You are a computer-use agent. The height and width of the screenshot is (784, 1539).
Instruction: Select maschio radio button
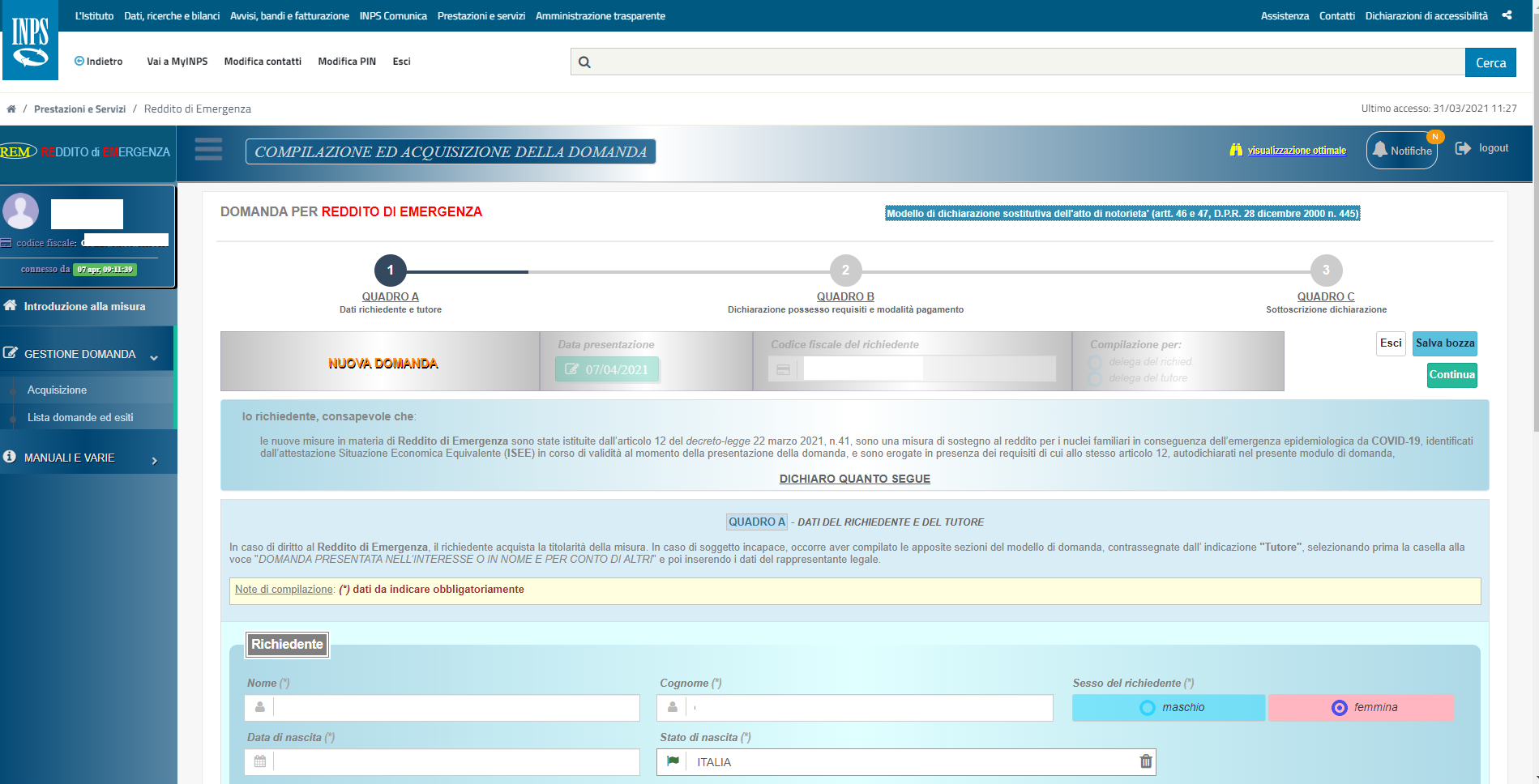tap(1148, 707)
